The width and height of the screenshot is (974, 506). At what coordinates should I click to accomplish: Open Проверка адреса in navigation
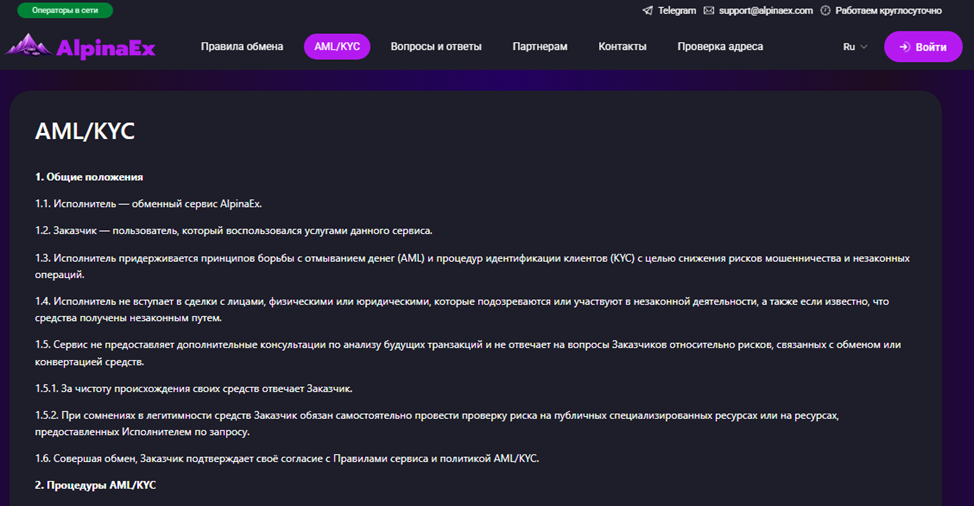720,47
